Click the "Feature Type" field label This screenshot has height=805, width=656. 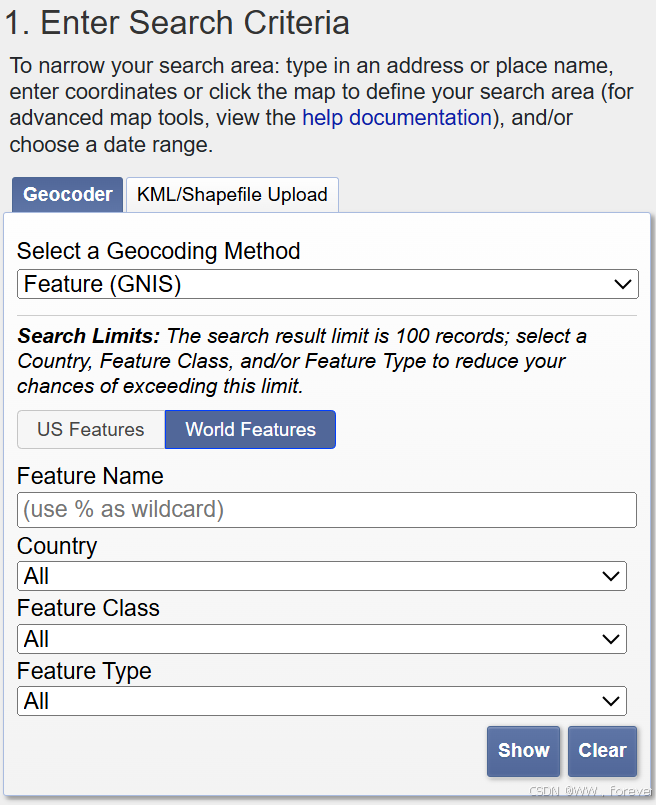click(x=84, y=671)
